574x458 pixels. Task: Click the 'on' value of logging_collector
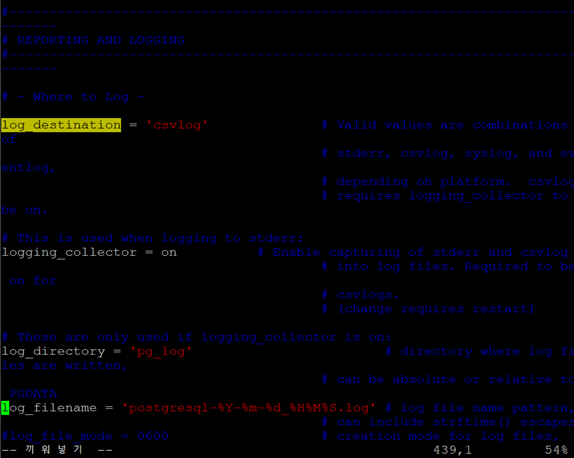coord(169,252)
